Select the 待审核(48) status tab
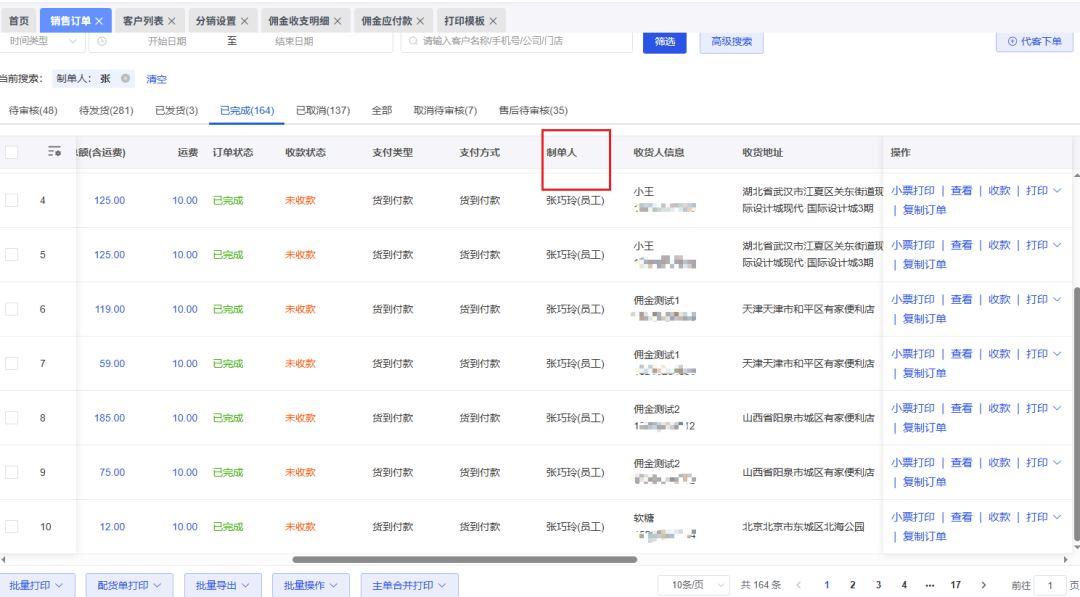This screenshot has width=1080, height=597. click(33, 110)
